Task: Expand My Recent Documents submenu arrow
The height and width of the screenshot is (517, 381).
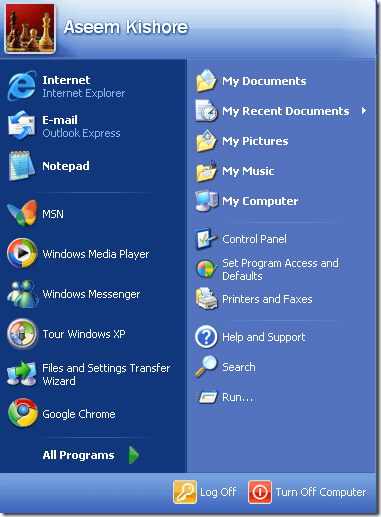Action: (364, 110)
